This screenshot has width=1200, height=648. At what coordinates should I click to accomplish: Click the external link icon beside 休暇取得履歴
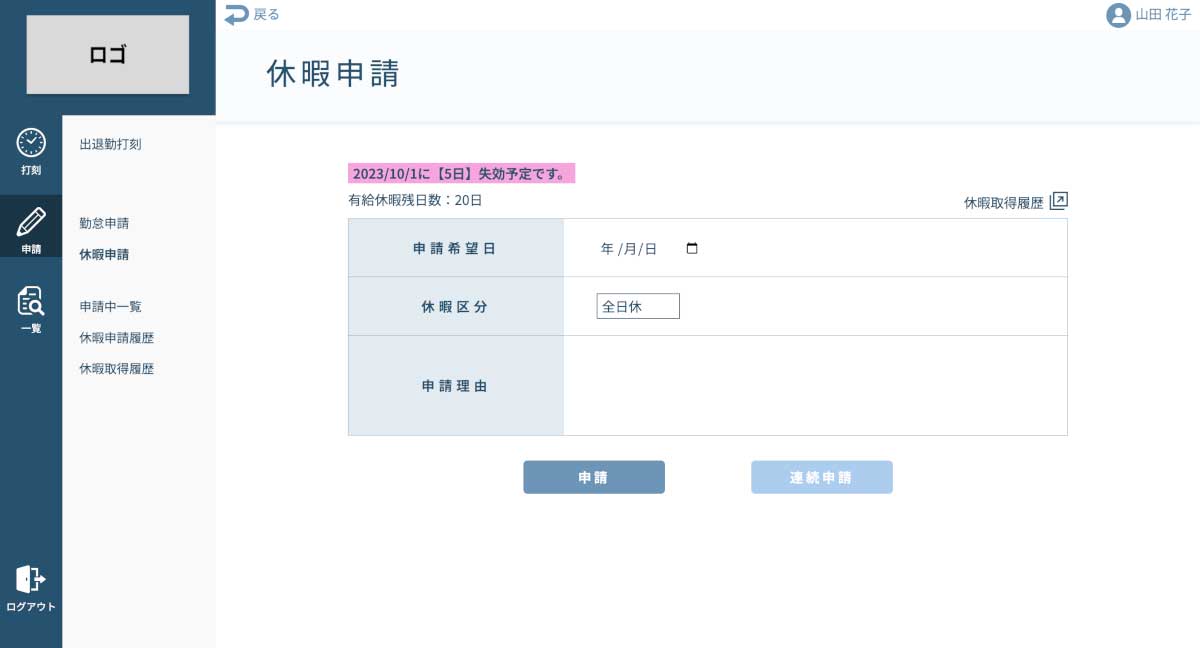(x=1058, y=201)
